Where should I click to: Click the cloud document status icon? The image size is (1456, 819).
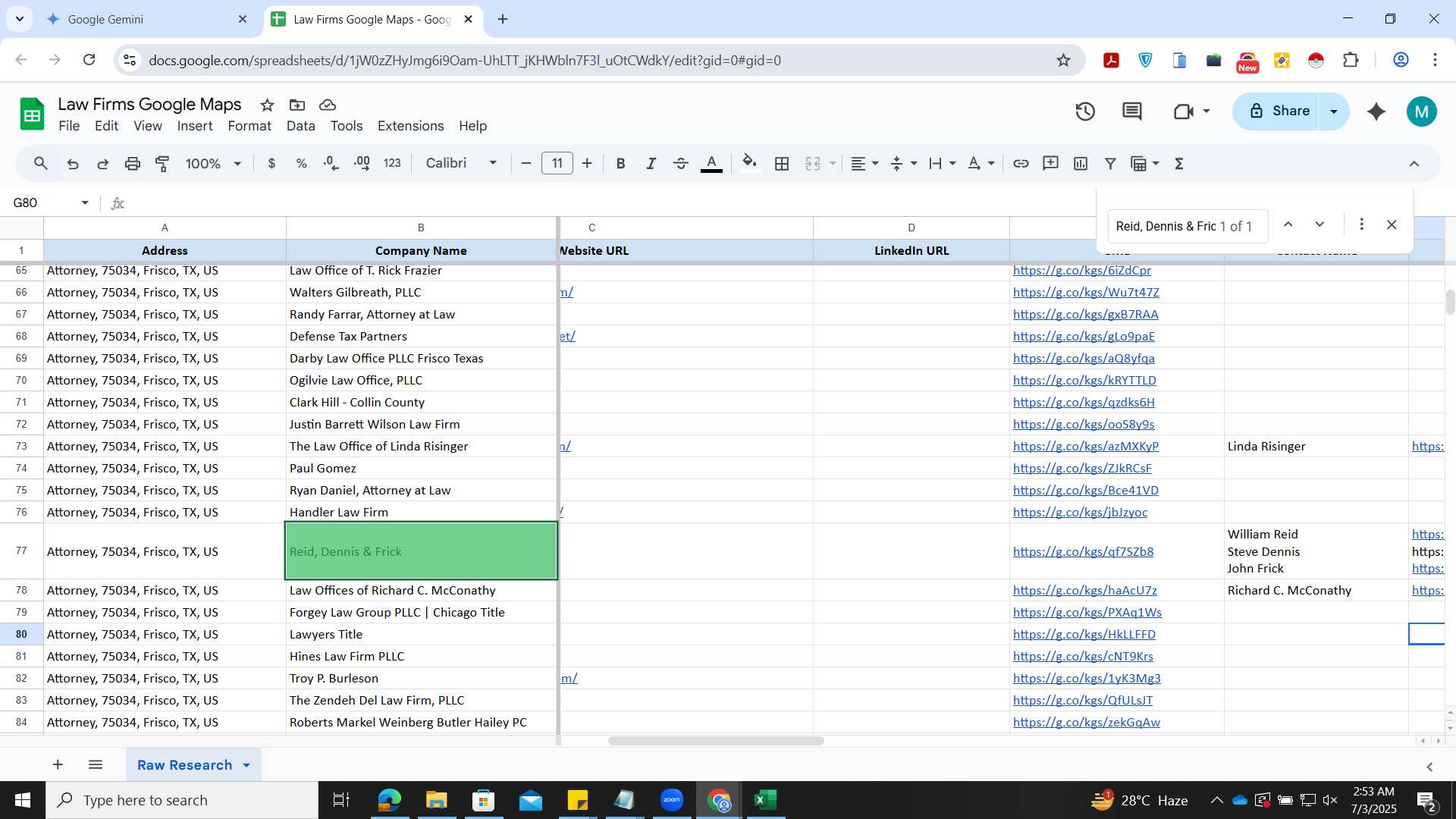[x=328, y=105]
